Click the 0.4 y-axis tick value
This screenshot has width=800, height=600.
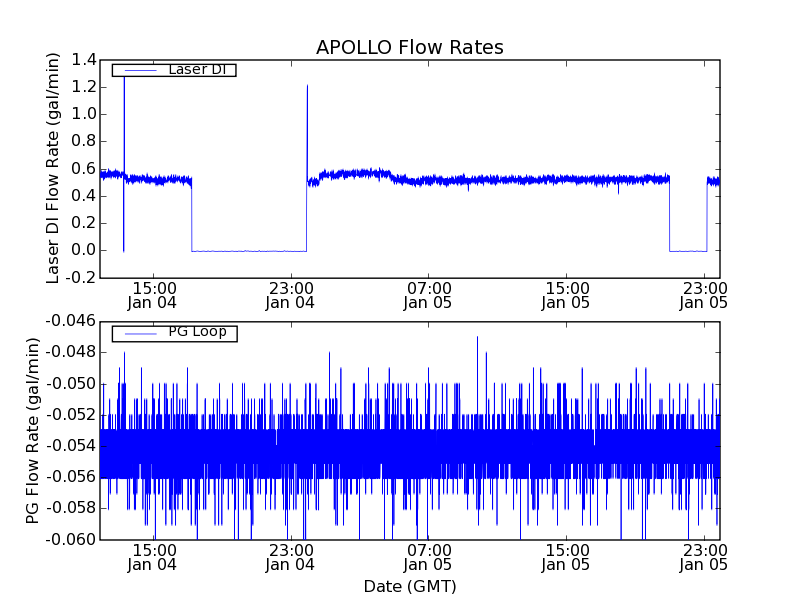84,196
